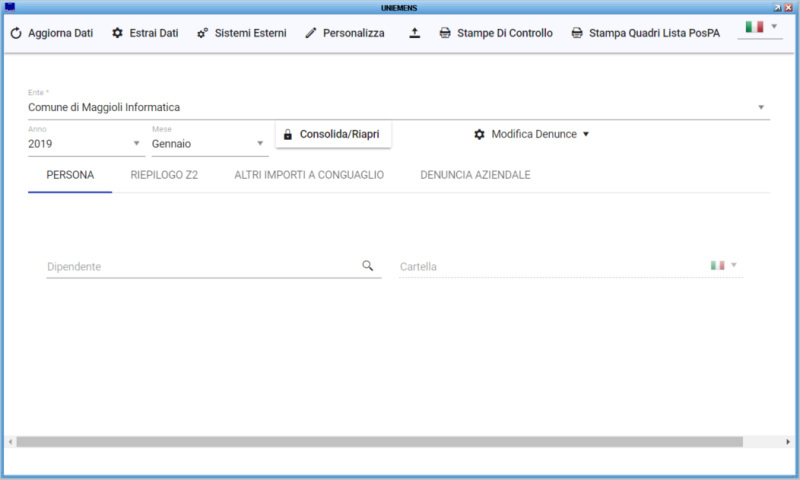Viewport: 800px width, 480px height.
Task: Click the Sistemi Esterni gears icon
Action: click(x=203, y=33)
